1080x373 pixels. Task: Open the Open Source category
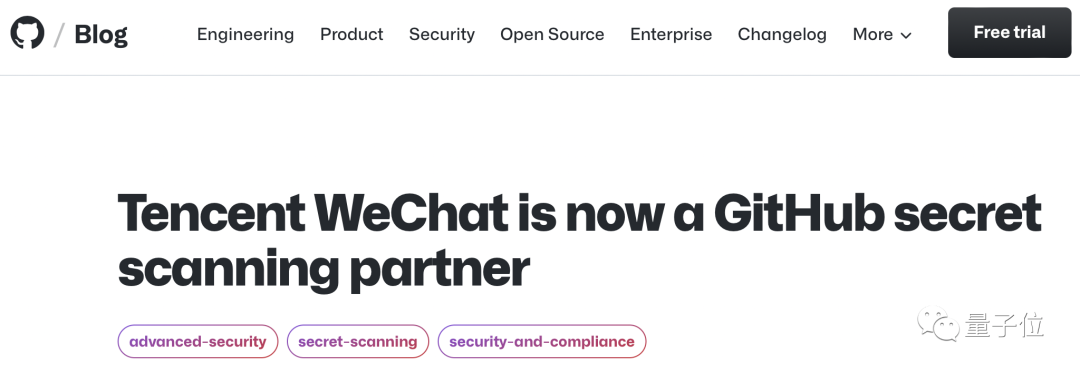coord(552,34)
